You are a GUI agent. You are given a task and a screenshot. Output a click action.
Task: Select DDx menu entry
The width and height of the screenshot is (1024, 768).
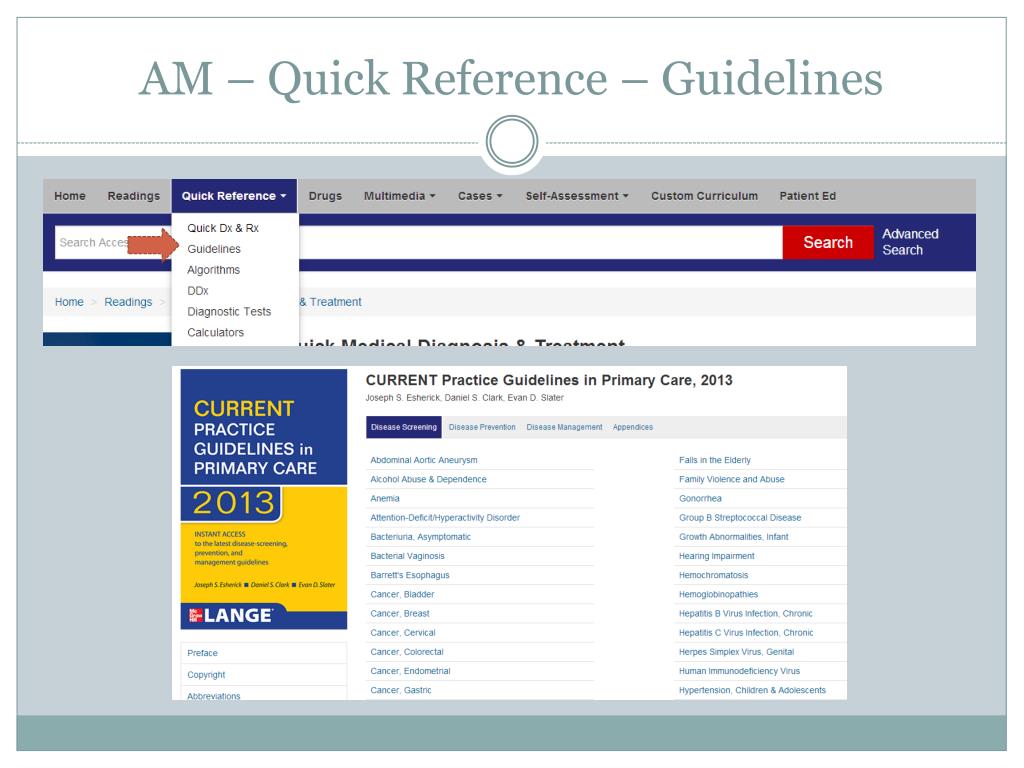click(198, 291)
